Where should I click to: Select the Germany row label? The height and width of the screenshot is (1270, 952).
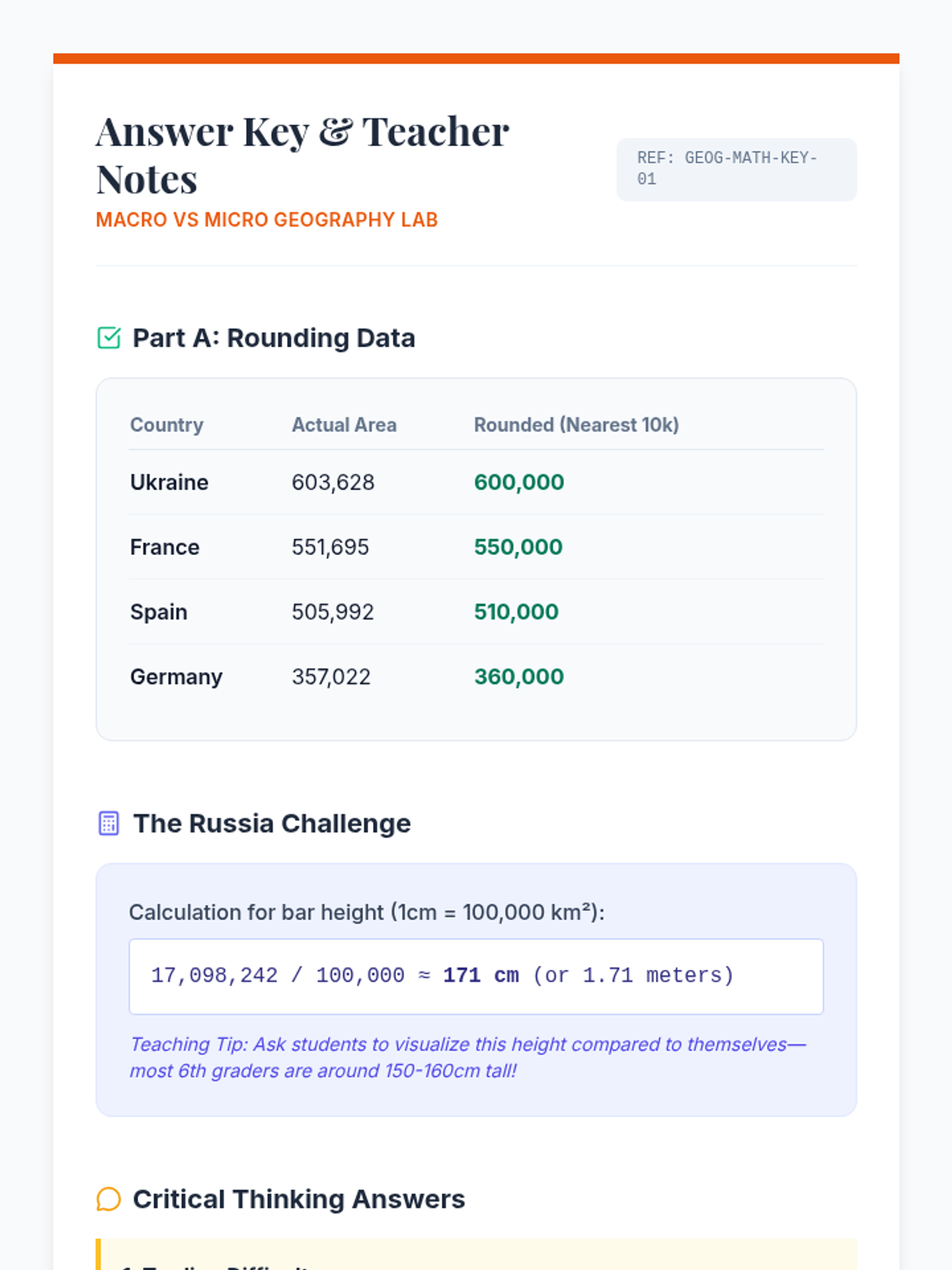(176, 677)
